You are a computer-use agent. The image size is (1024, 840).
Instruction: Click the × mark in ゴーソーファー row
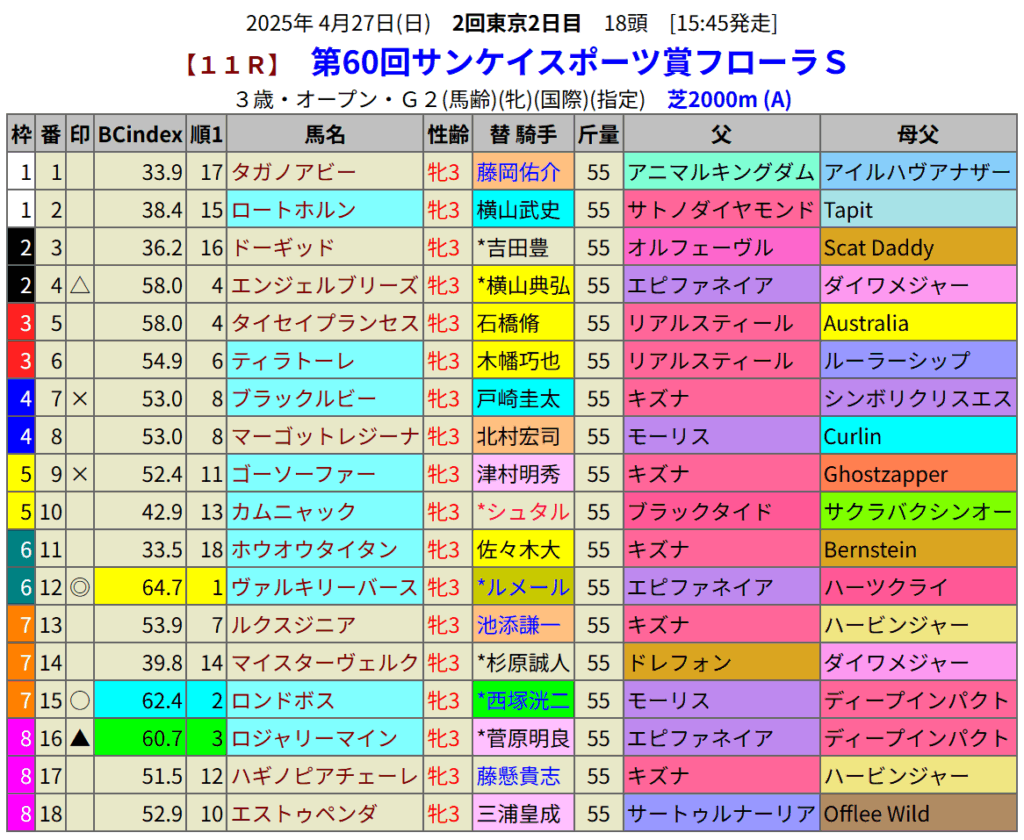pyautogui.click(x=80, y=474)
